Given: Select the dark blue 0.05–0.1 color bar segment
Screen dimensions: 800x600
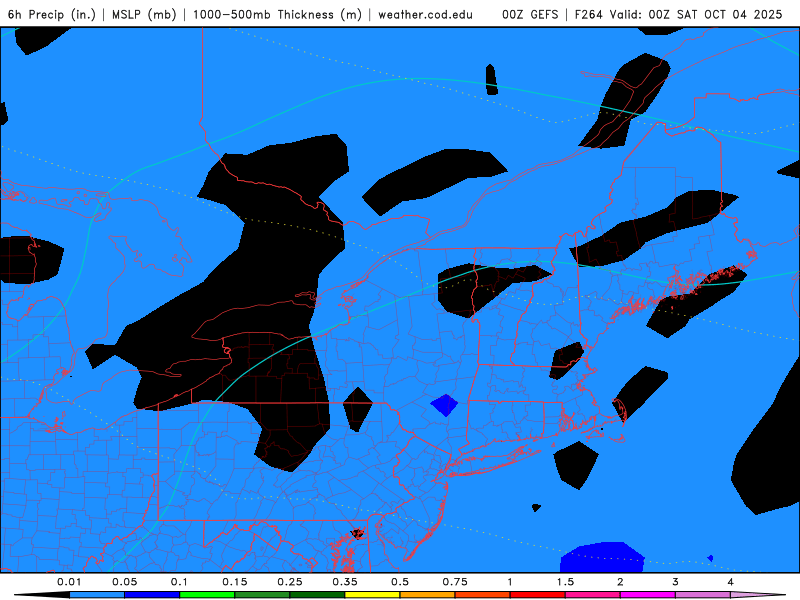Looking at the screenshot, I should [x=152, y=595].
